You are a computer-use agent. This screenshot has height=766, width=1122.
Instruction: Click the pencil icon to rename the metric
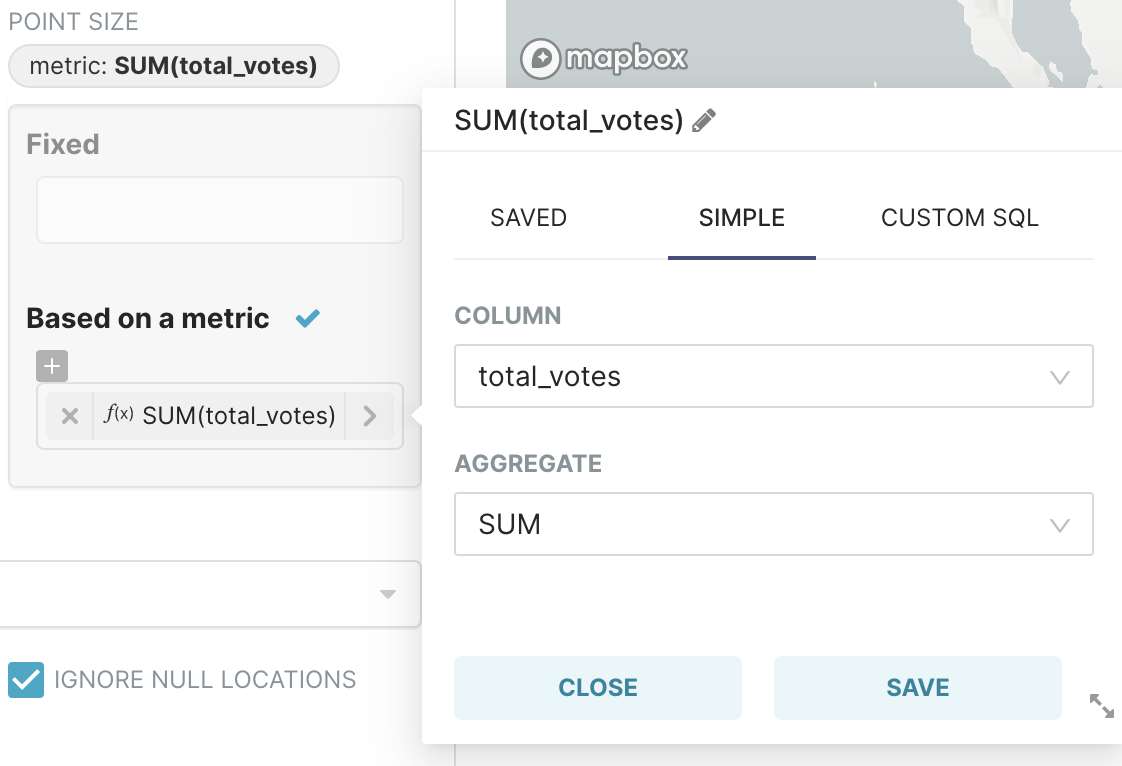[704, 121]
